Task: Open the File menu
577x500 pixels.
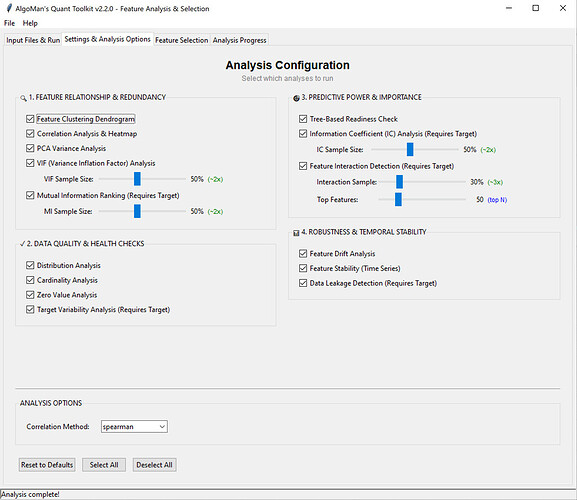Action: click(9, 23)
